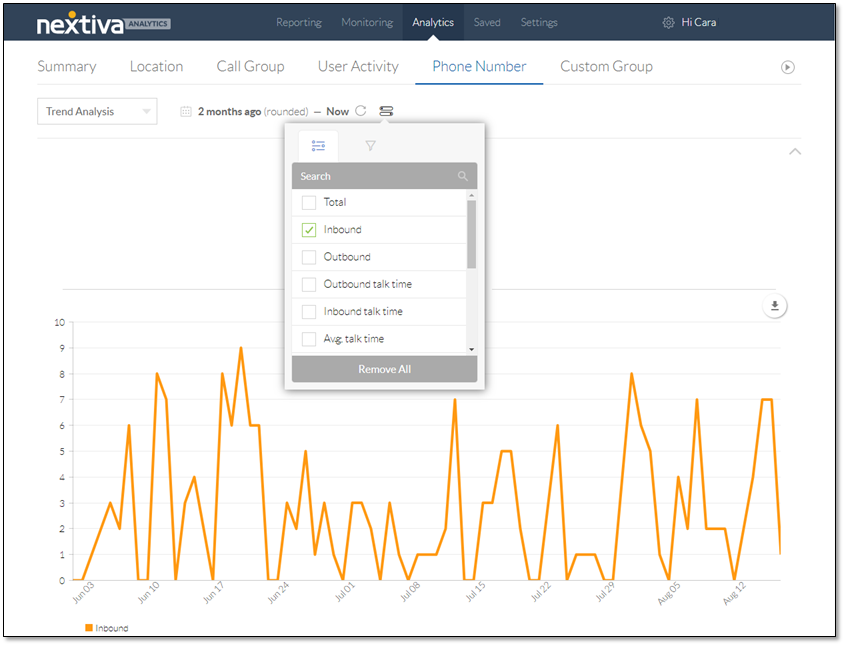Screen dimensions: 845x646
Task: Click the Jul 15 axis label
Action: coord(475,593)
